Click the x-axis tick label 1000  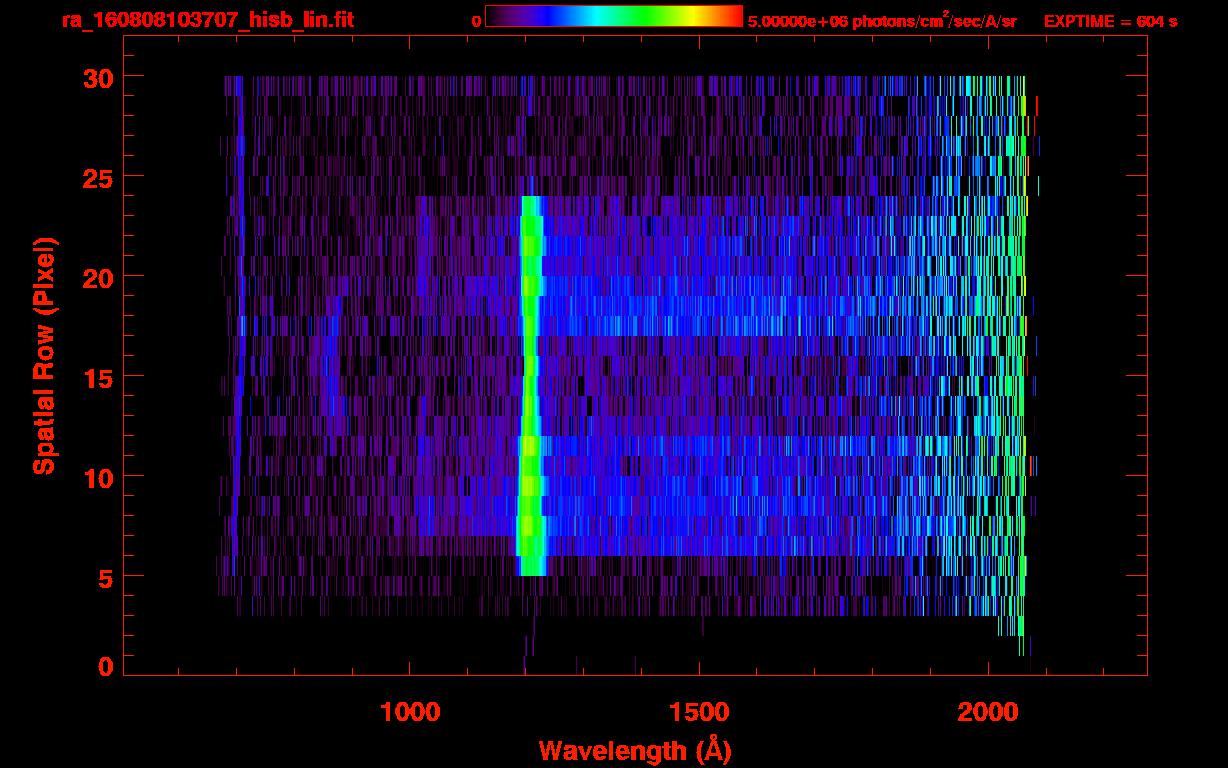pos(411,712)
